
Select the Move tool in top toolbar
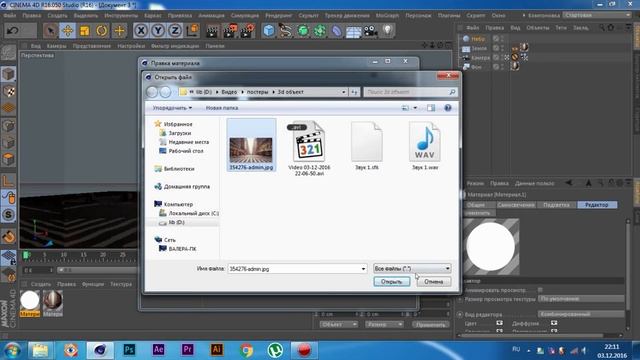click(68, 31)
